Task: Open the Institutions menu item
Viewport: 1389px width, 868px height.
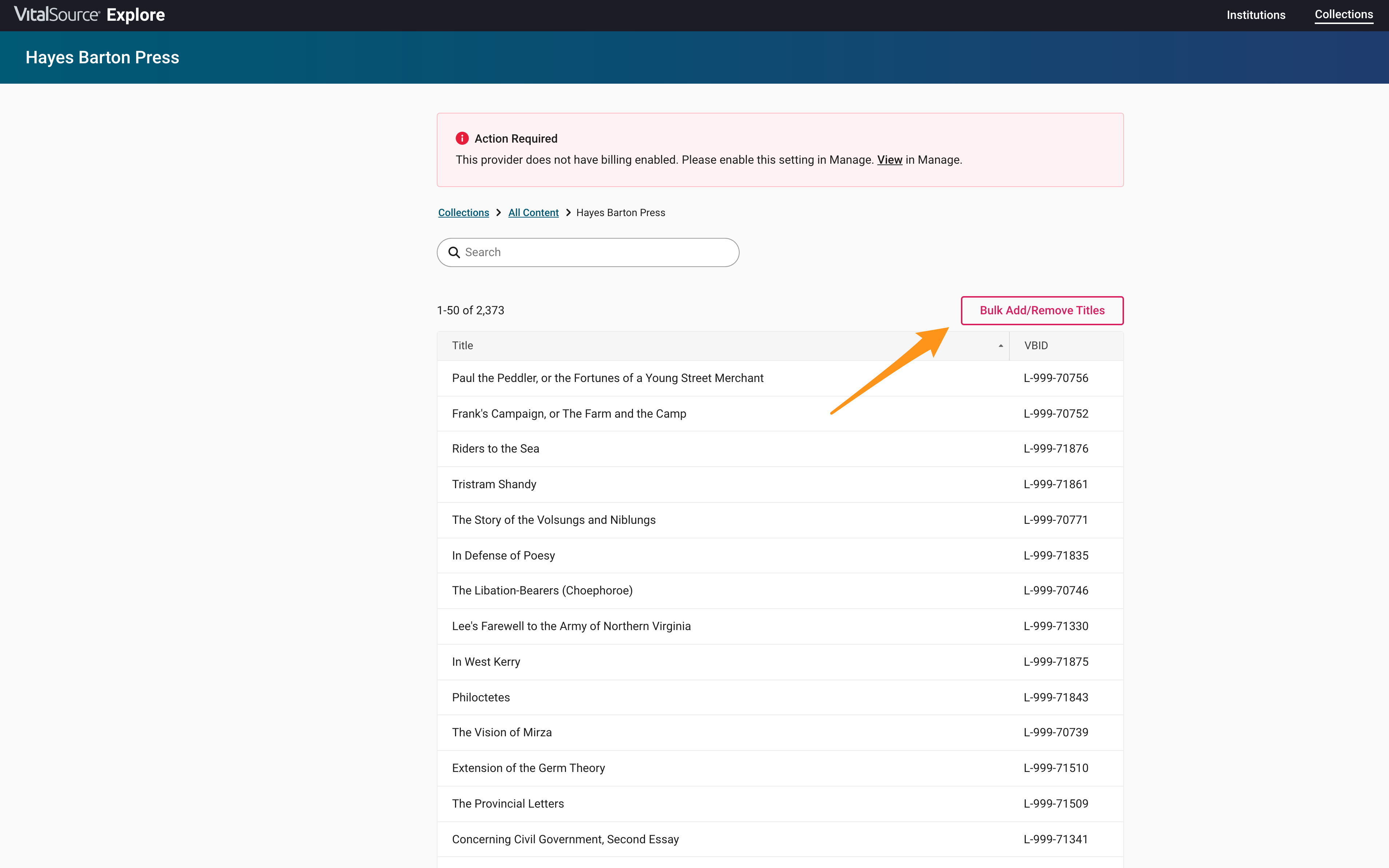Action: pyautogui.click(x=1255, y=15)
